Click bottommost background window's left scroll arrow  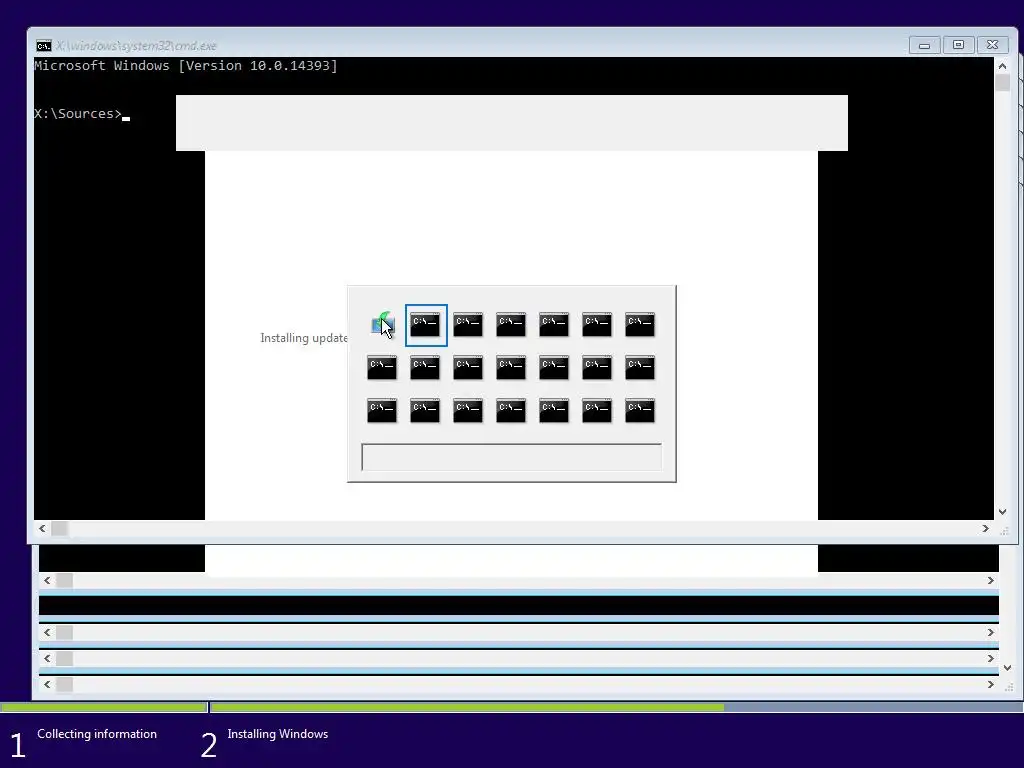coord(47,684)
